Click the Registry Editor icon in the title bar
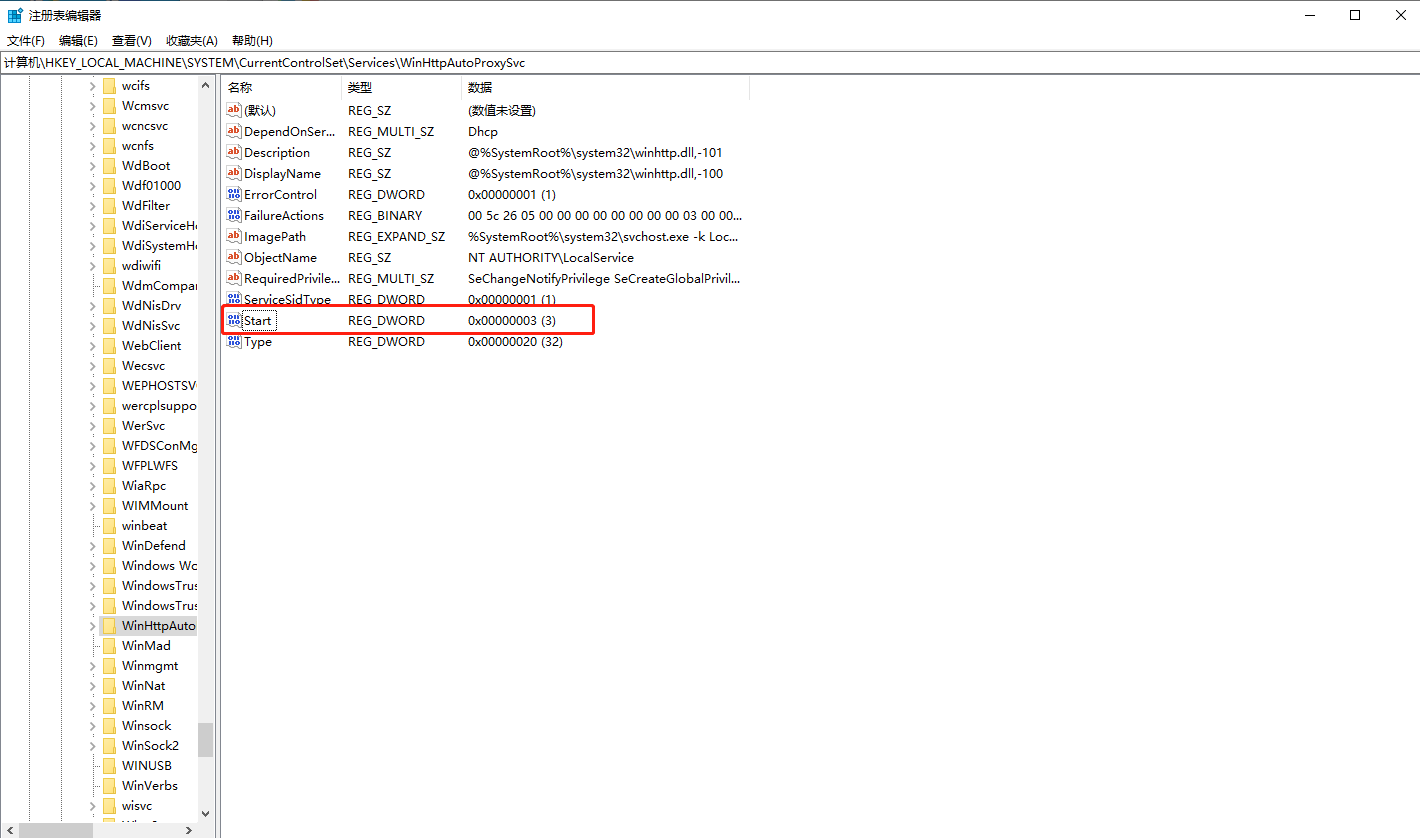 point(14,14)
